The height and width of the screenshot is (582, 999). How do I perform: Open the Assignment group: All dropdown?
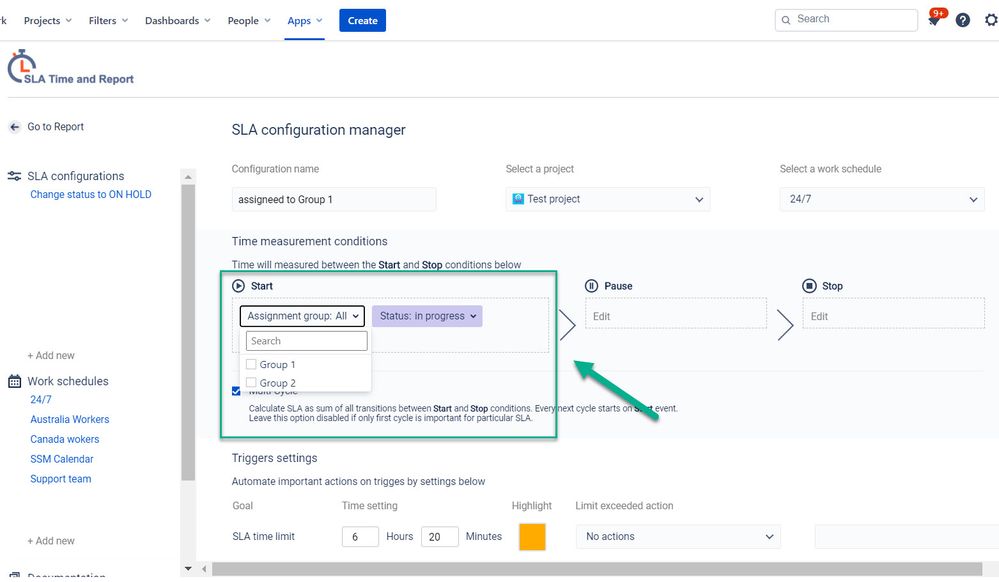click(x=302, y=316)
